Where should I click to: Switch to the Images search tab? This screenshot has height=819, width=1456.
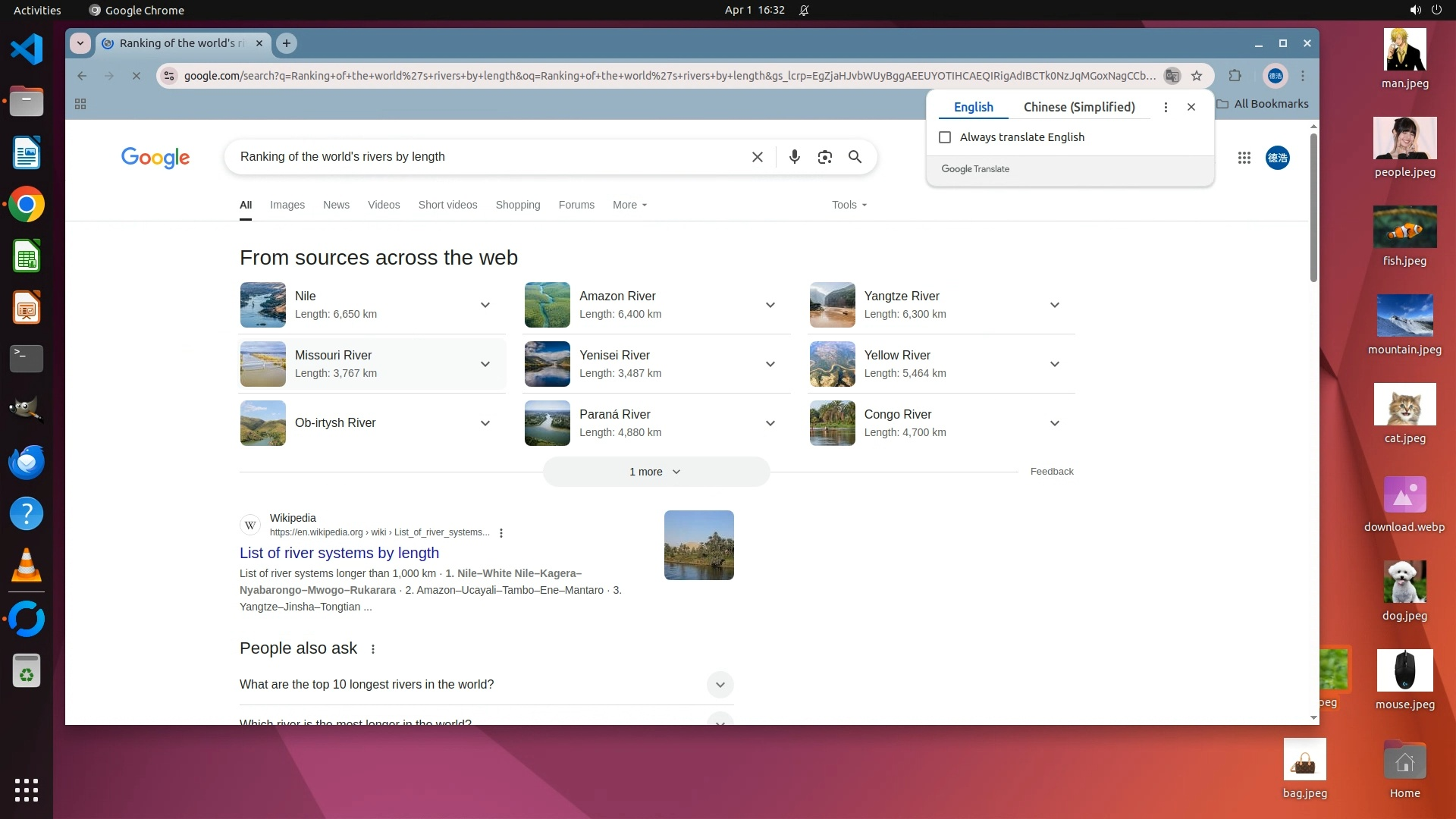tap(287, 205)
